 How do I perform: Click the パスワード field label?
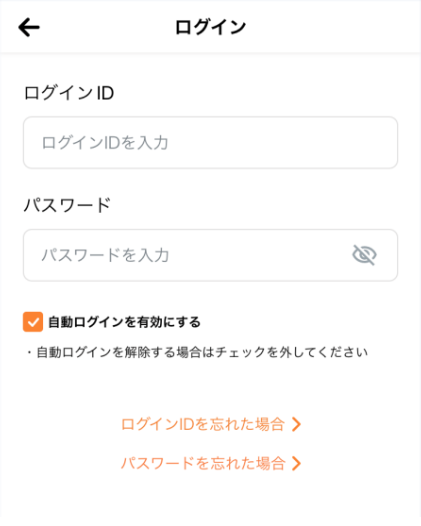pyautogui.click(x=67, y=205)
